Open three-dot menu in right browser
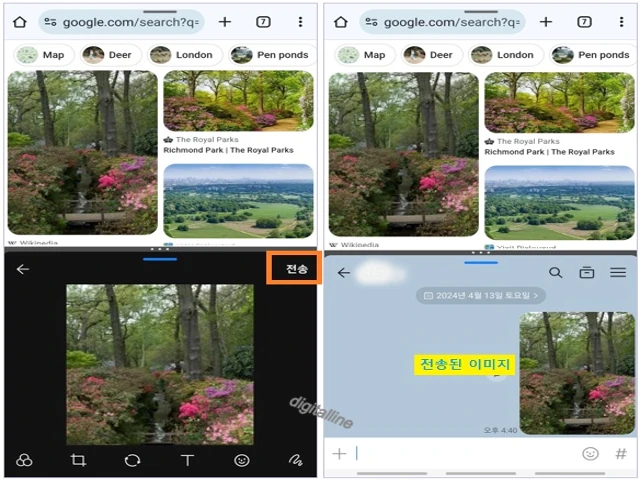The image size is (640, 480). [x=621, y=22]
